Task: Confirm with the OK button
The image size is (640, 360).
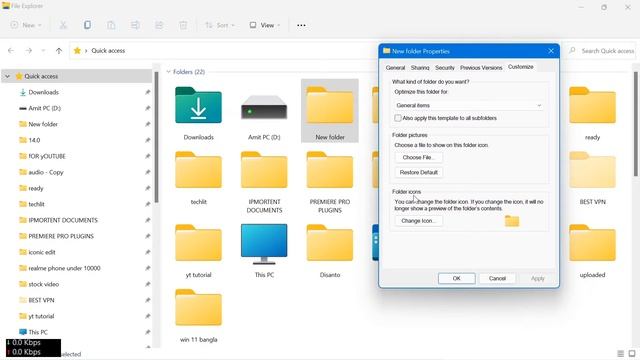Action: point(456,278)
